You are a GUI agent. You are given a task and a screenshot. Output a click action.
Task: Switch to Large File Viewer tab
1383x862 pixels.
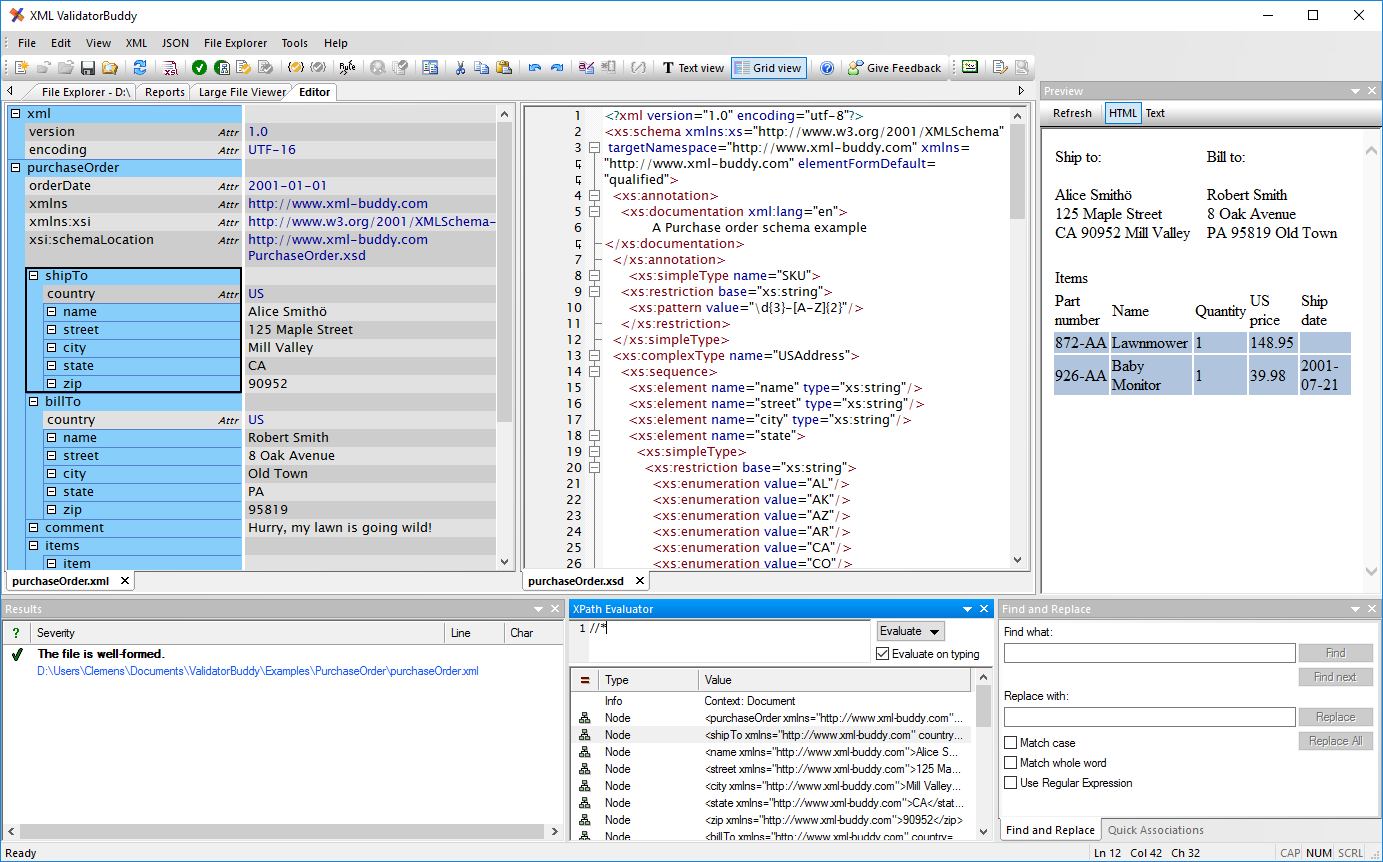point(242,92)
